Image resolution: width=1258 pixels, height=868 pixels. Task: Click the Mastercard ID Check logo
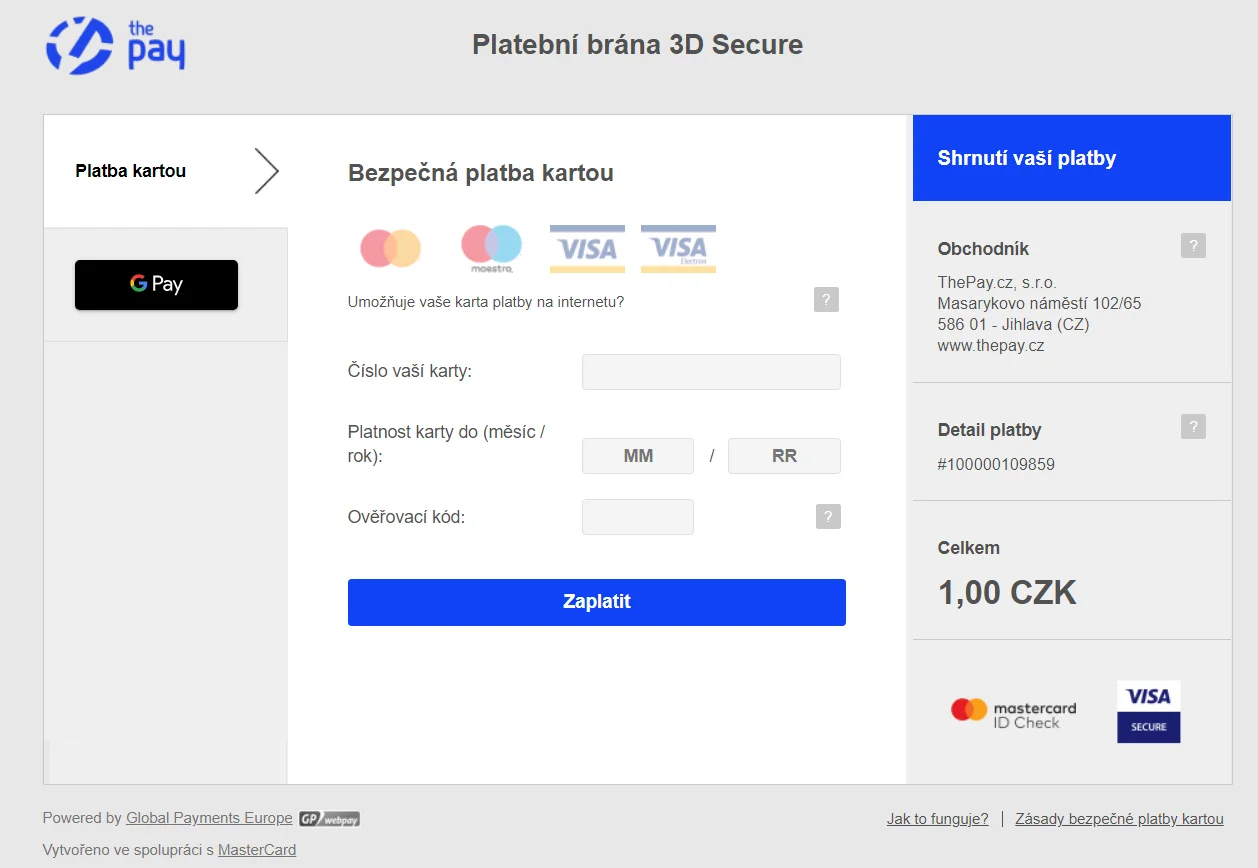[1013, 712]
